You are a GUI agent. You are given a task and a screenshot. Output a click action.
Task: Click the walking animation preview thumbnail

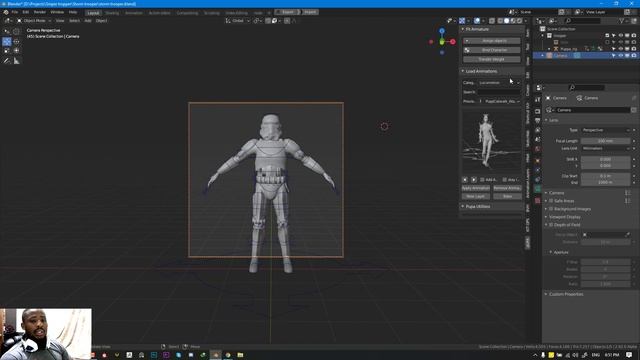pyautogui.click(x=492, y=141)
